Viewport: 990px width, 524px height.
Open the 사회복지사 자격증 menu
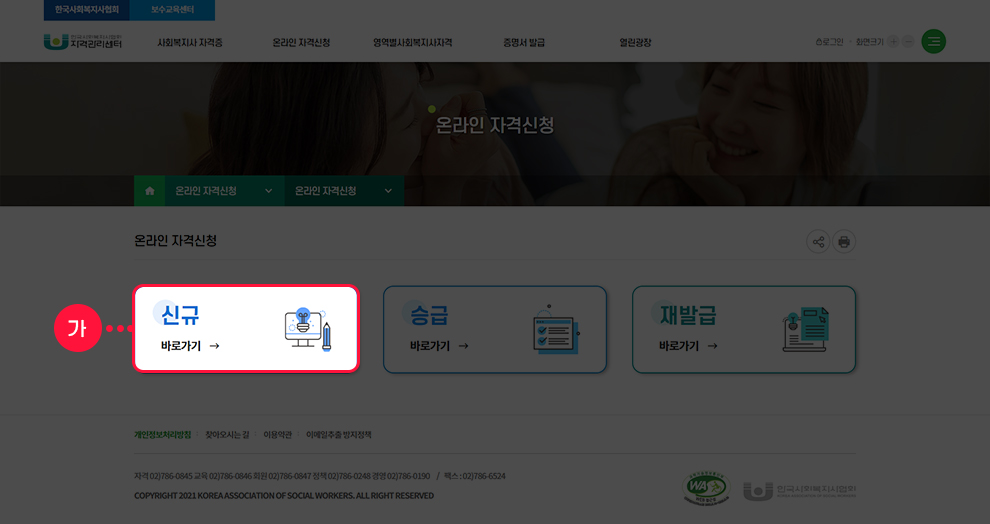tap(190, 43)
